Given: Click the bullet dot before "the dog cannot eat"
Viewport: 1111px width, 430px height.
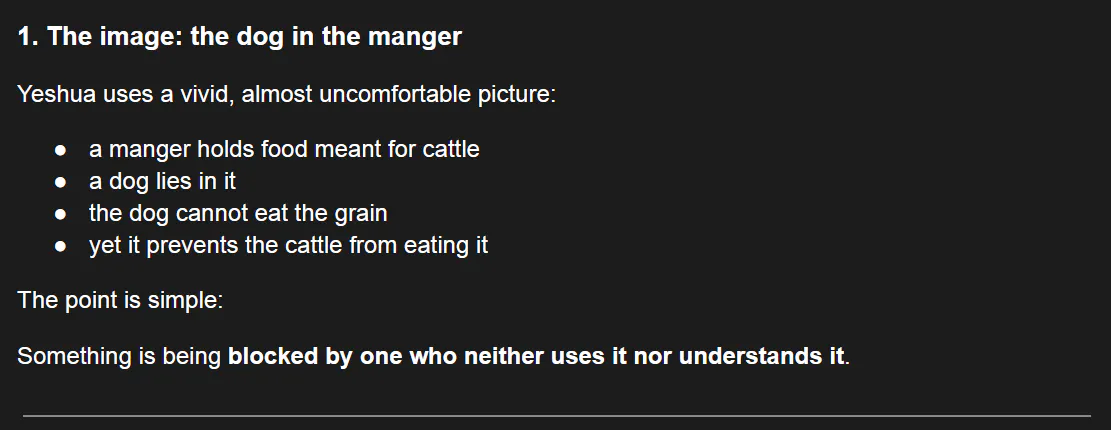Looking at the screenshot, I should coord(62,214).
